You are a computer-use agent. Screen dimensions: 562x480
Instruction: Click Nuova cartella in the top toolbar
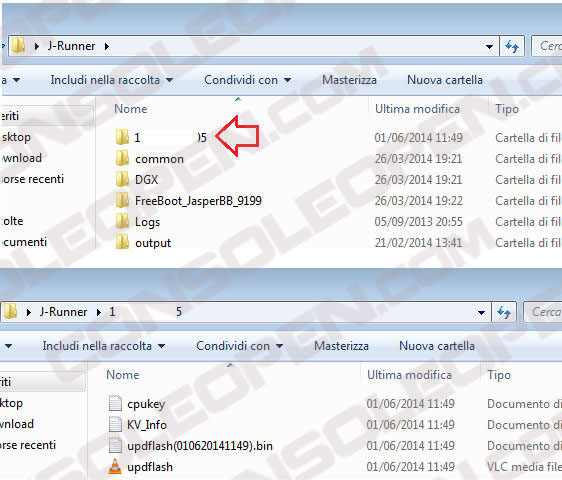click(445, 80)
